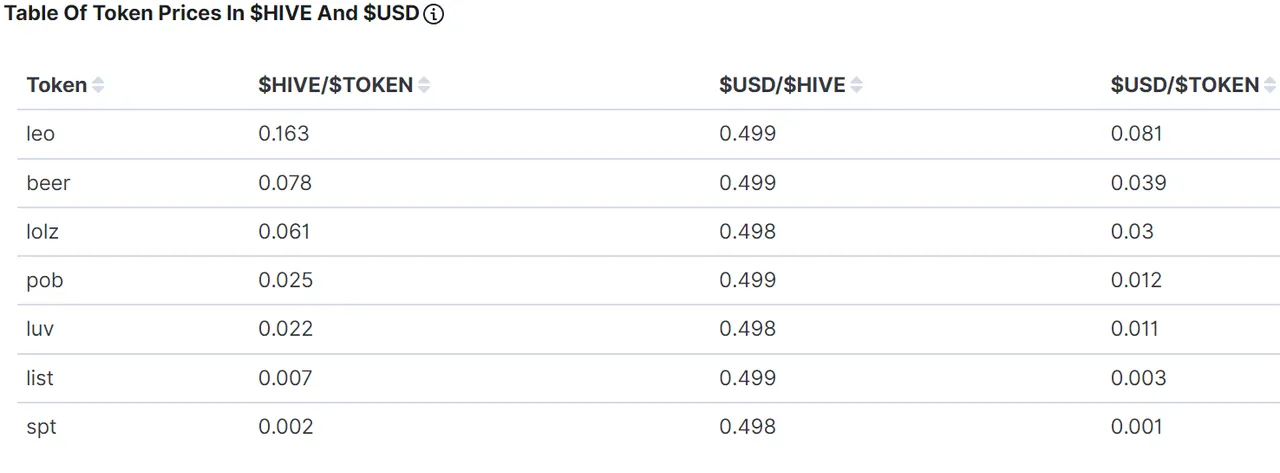This screenshot has height=473, width=1280.
Task: Click the 0.163 value for leo
Action: (x=284, y=133)
